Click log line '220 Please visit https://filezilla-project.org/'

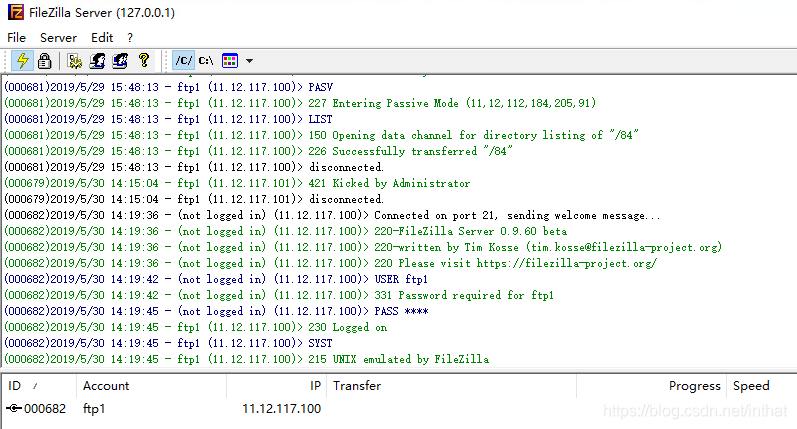331,263
